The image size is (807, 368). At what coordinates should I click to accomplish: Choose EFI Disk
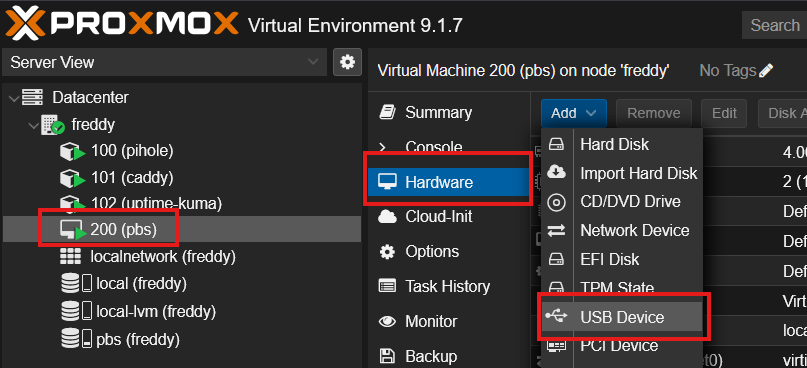tap(622, 259)
